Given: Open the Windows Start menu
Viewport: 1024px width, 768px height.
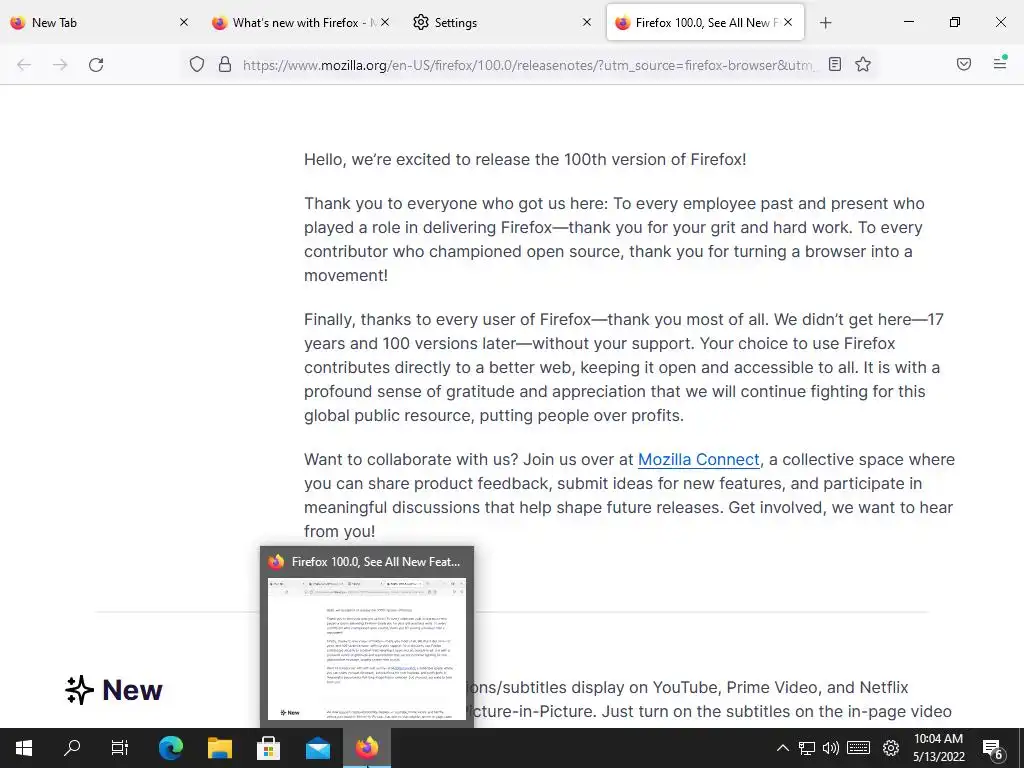Looking at the screenshot, I should click(24, 748).
